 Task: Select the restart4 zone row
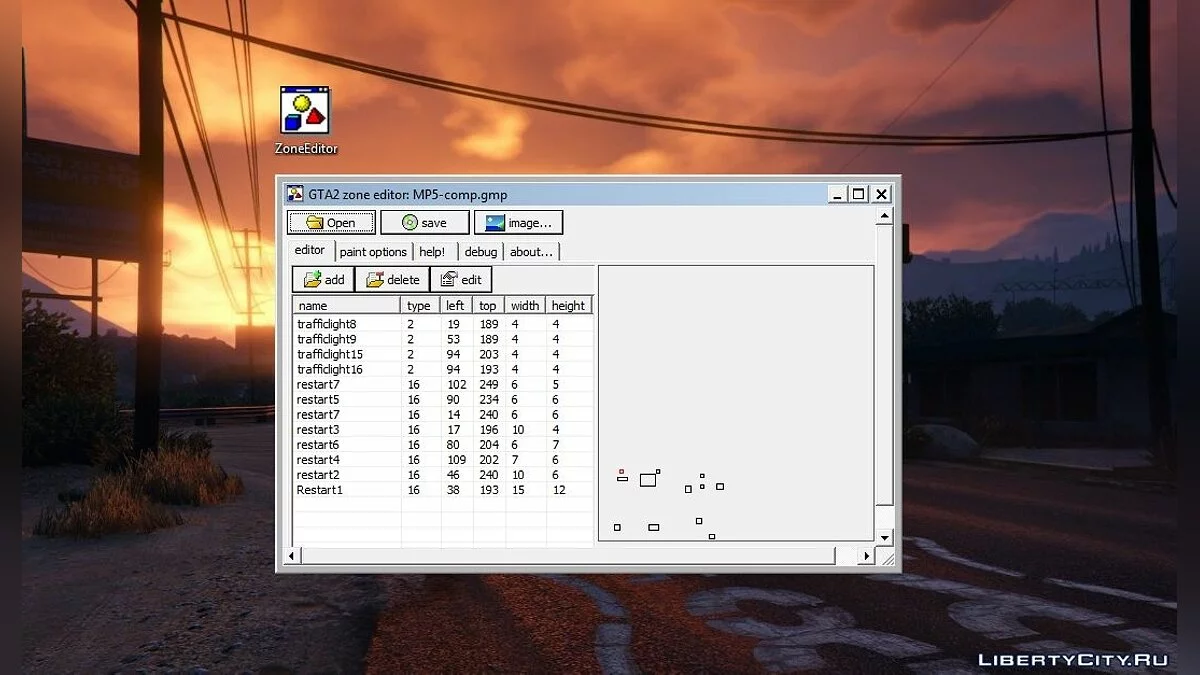(443, 460)
